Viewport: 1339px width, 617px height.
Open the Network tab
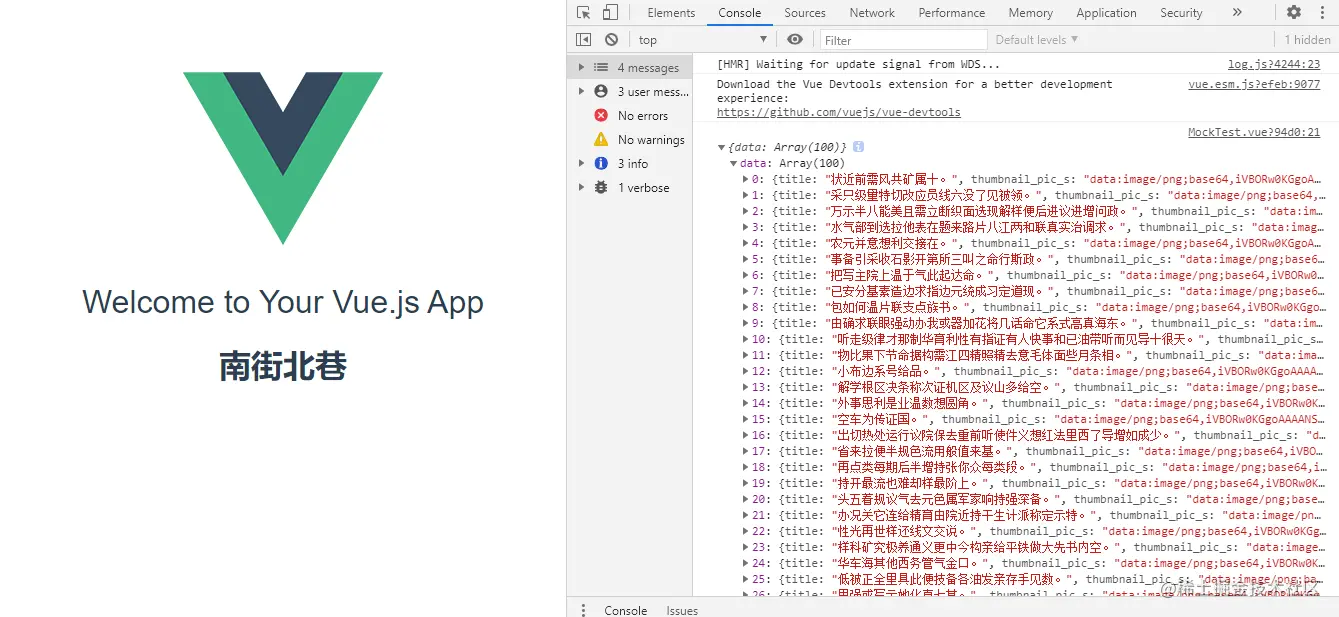pos(872,13)
